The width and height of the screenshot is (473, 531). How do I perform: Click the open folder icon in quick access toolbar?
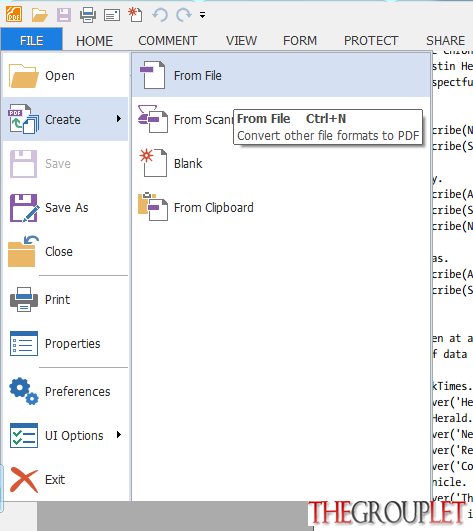[39, 15]
